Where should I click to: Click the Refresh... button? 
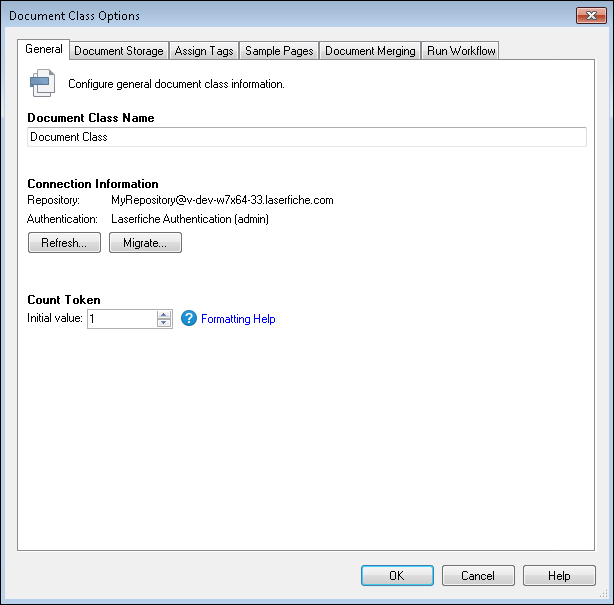click(64, 243)
